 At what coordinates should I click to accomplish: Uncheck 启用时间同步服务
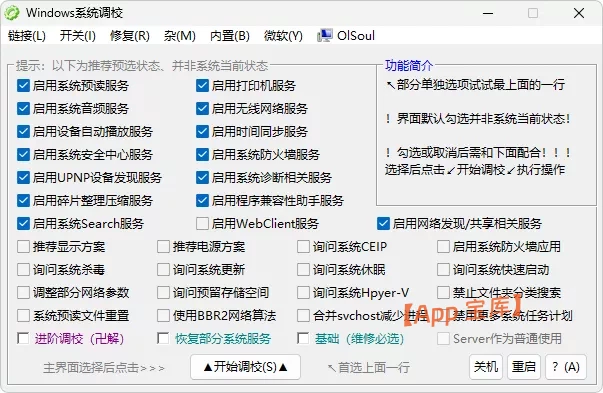[202, 132]
